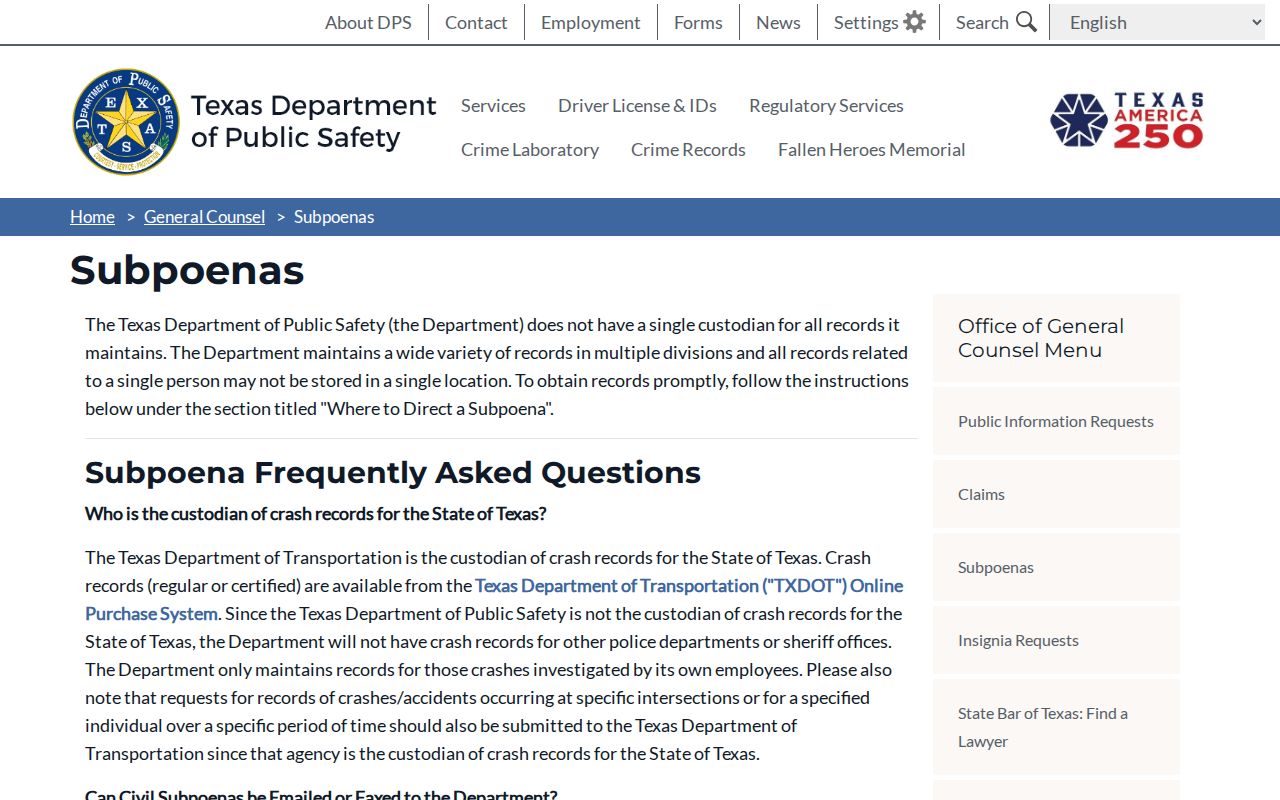Screen dimensions: 1280x800
Task: Click Subpoena Frequently Asked Questions heading
Action: [393, 472]
